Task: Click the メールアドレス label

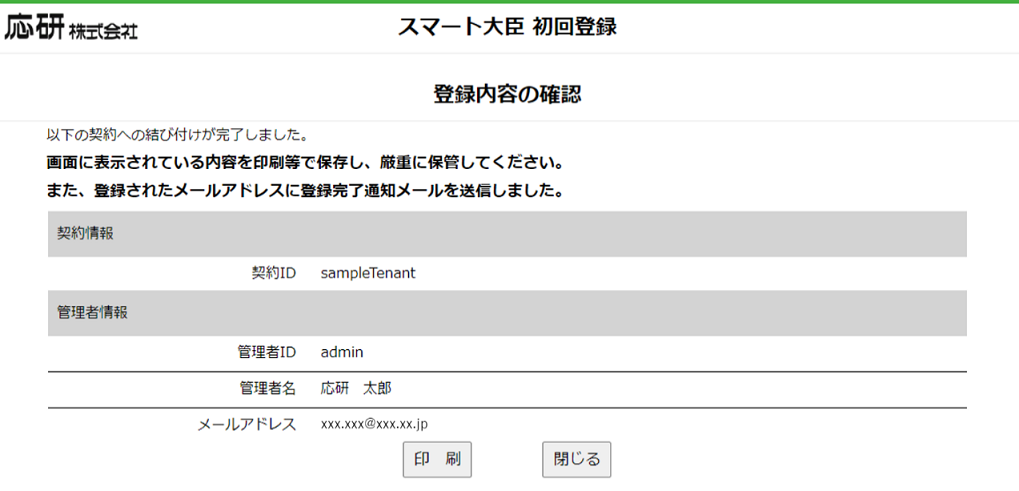Action: [247, 425]
